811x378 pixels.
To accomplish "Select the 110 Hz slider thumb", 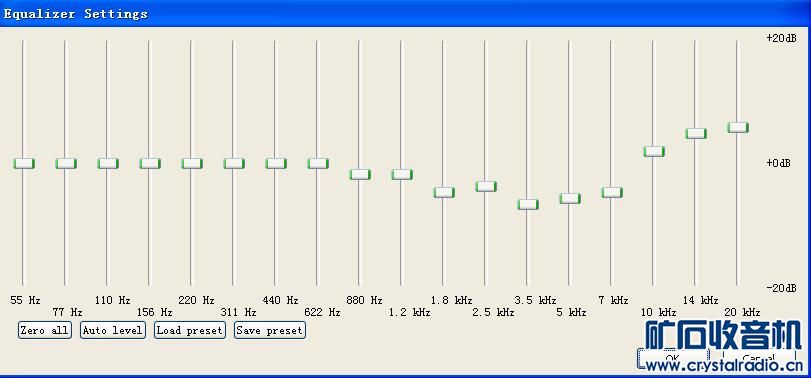I will click(x=108, y=163).
